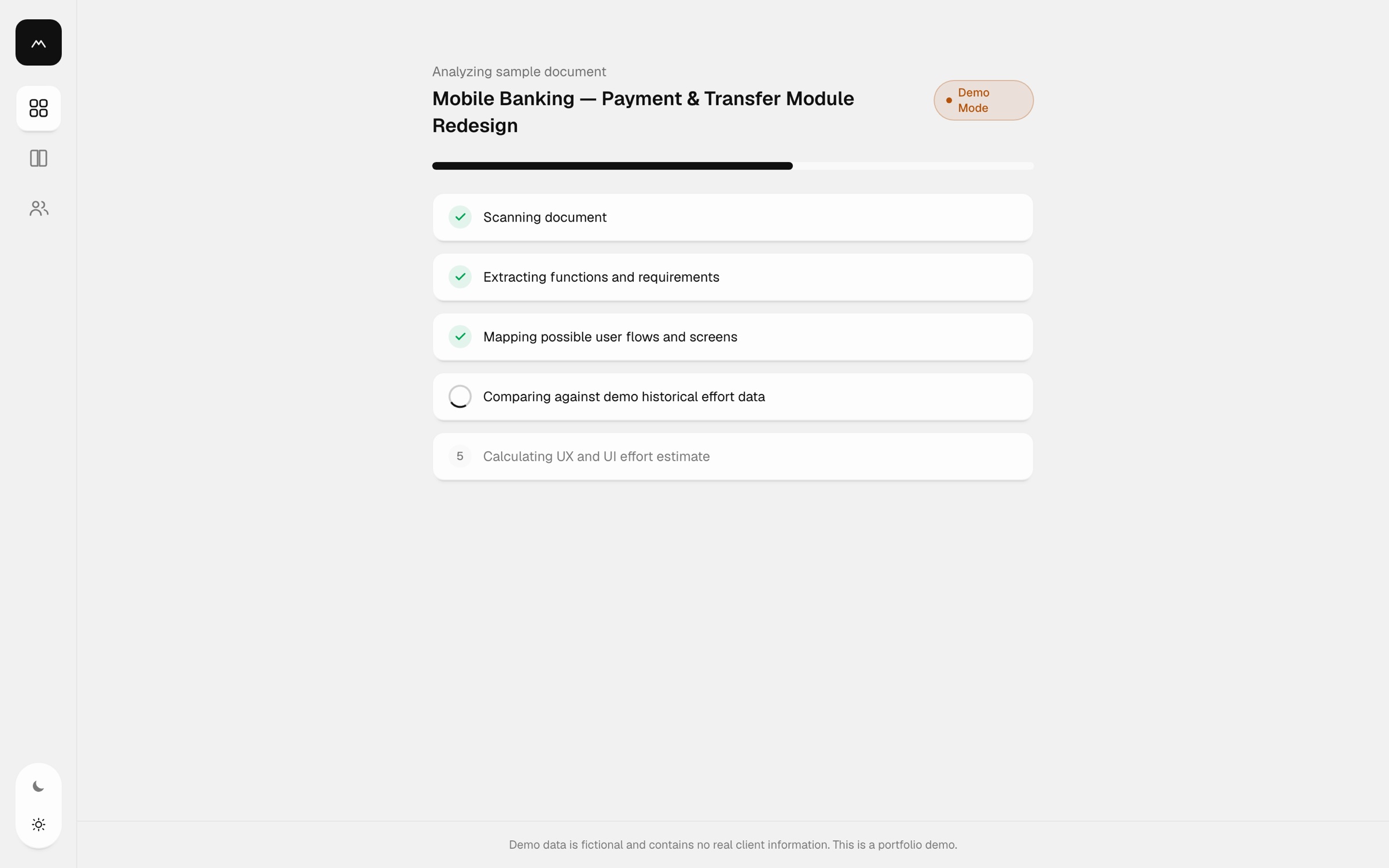Click the demo data disclaimer footer text
This screenshot has height=868, width=1389.
pyautogui.click(x=733, y=845)
